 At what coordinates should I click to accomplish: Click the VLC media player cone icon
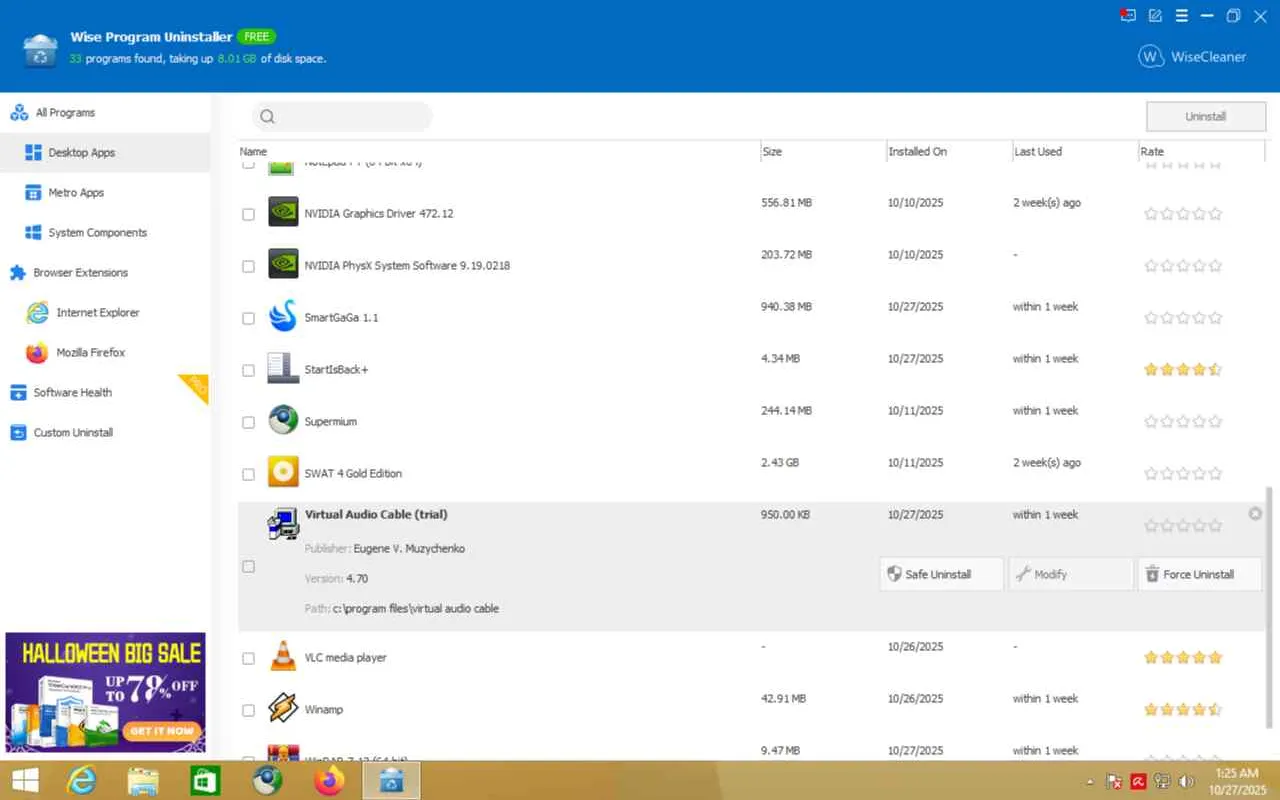[283, 656]
